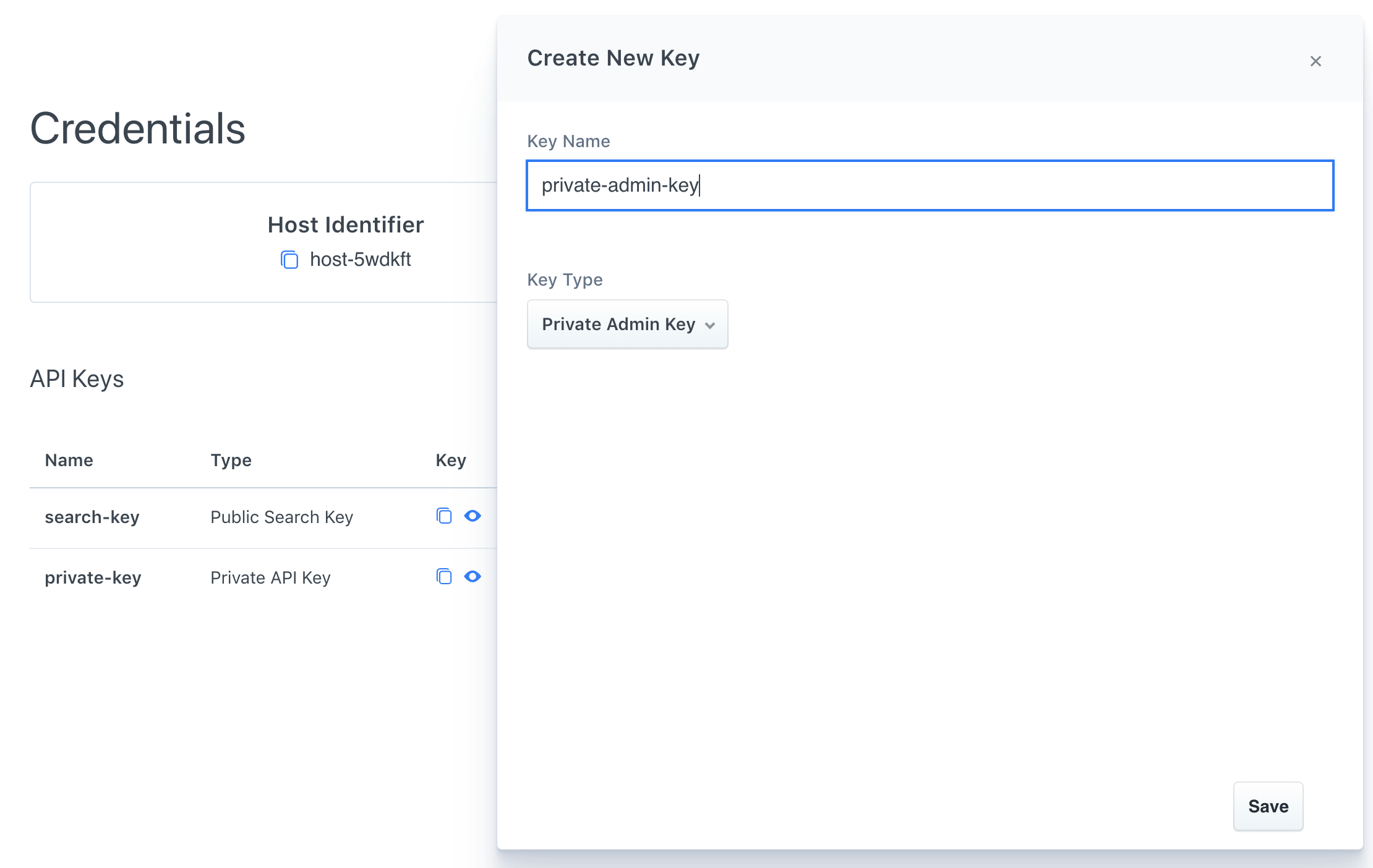Screen dimensions: 1373x868
Task: Click the Public Search Key type label
Action: pyautogui.click(x=281, y=517)
